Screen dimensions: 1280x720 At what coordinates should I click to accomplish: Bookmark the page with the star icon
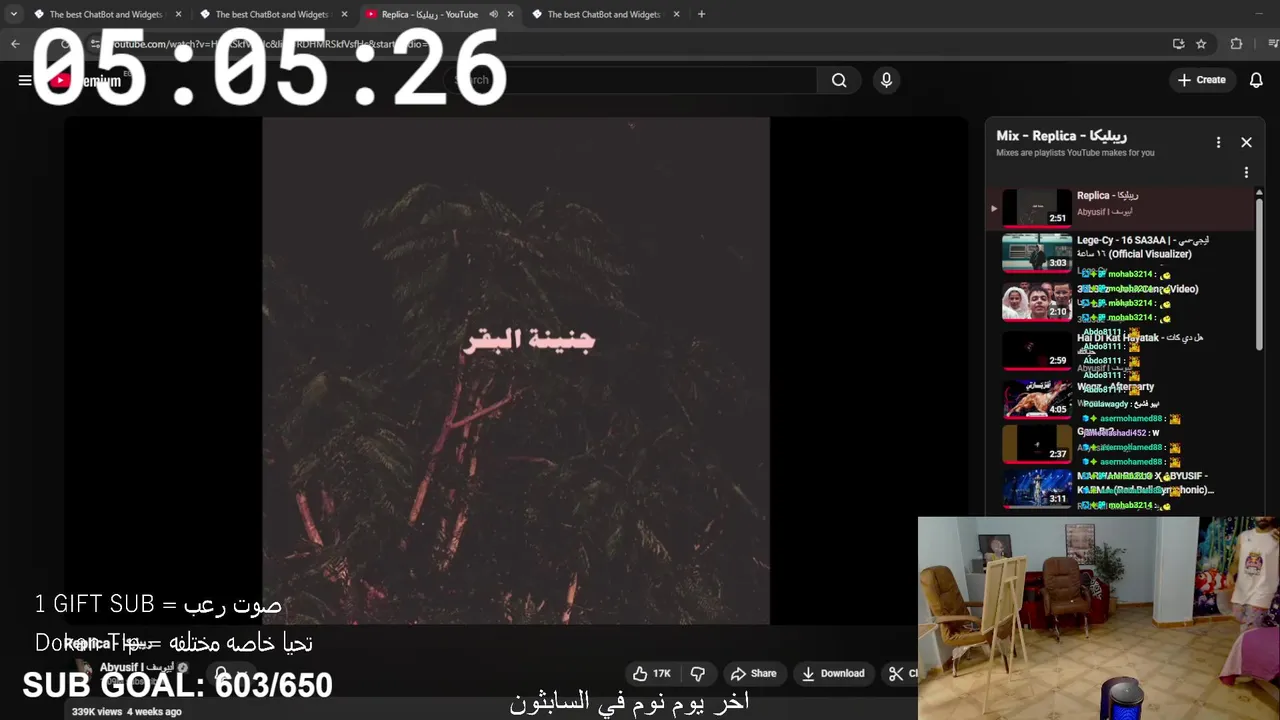1201,44
